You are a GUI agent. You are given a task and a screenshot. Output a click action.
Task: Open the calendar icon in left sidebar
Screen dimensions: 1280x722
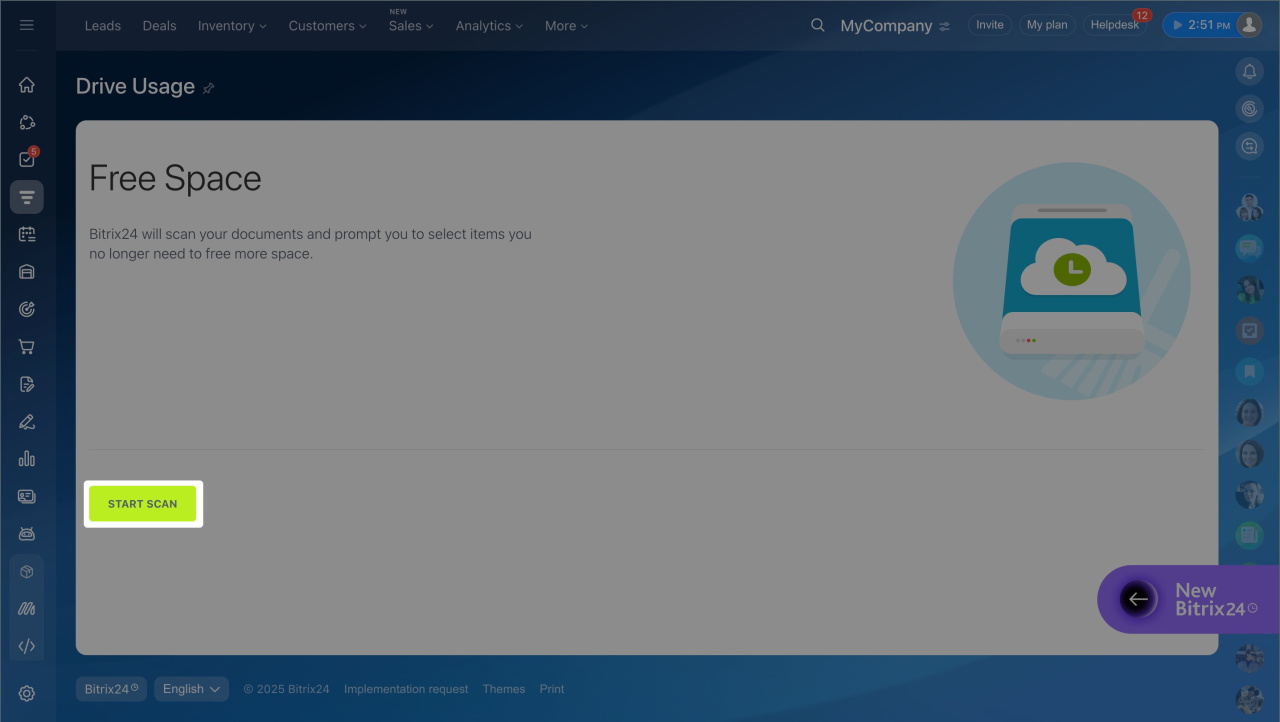27,234
